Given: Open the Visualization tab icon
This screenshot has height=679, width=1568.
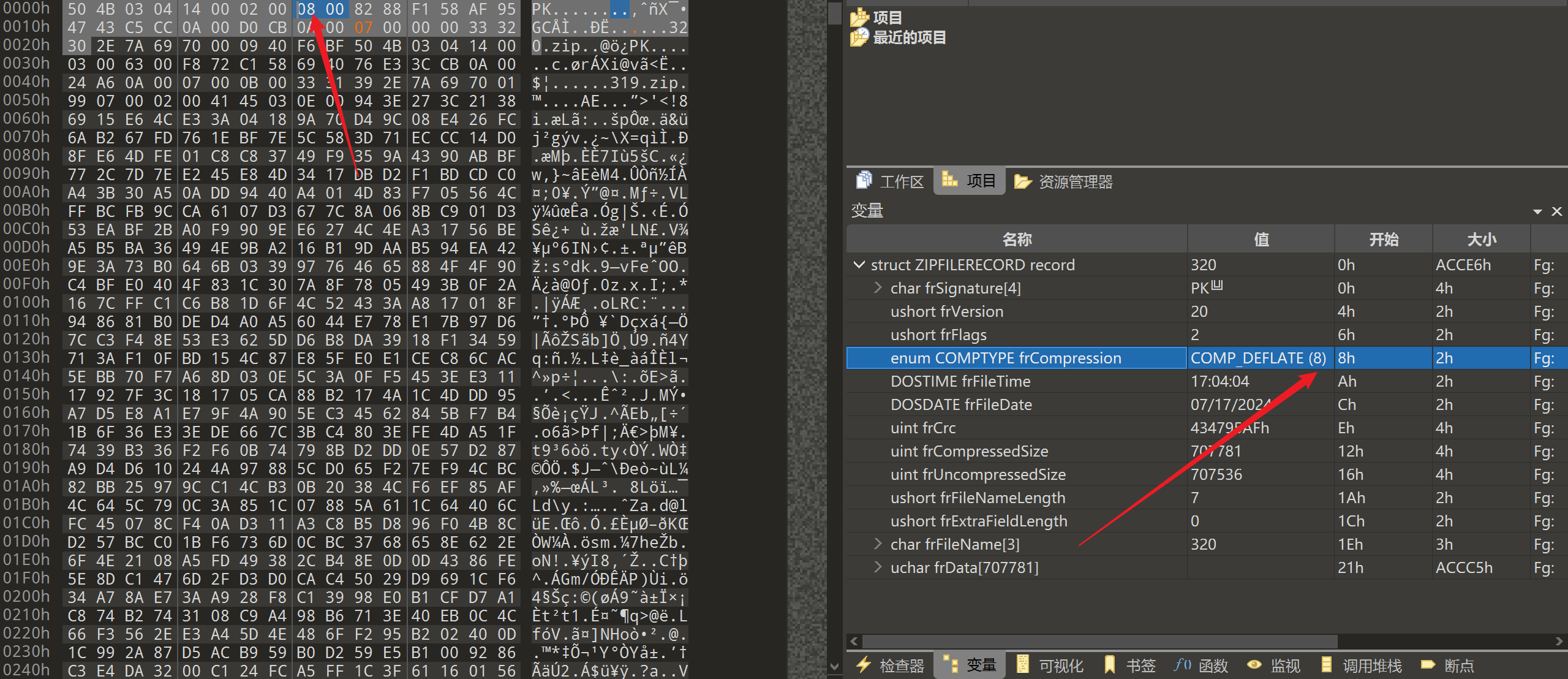Looking at the screenshot, I should coord(1022,665).
